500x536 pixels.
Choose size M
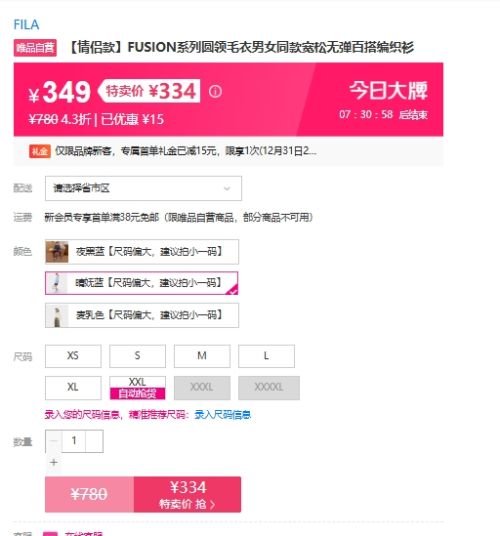202,356
